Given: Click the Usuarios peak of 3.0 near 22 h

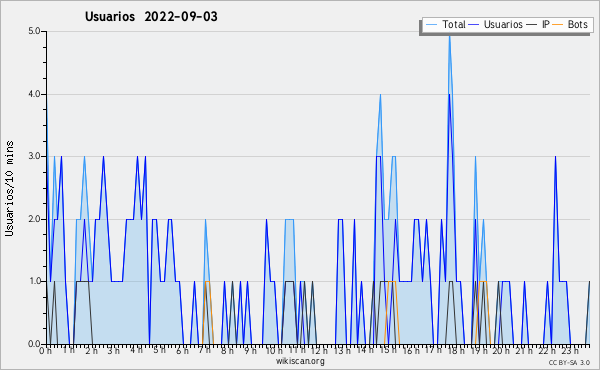Looking at the screenshot, I should click(555, 157).
